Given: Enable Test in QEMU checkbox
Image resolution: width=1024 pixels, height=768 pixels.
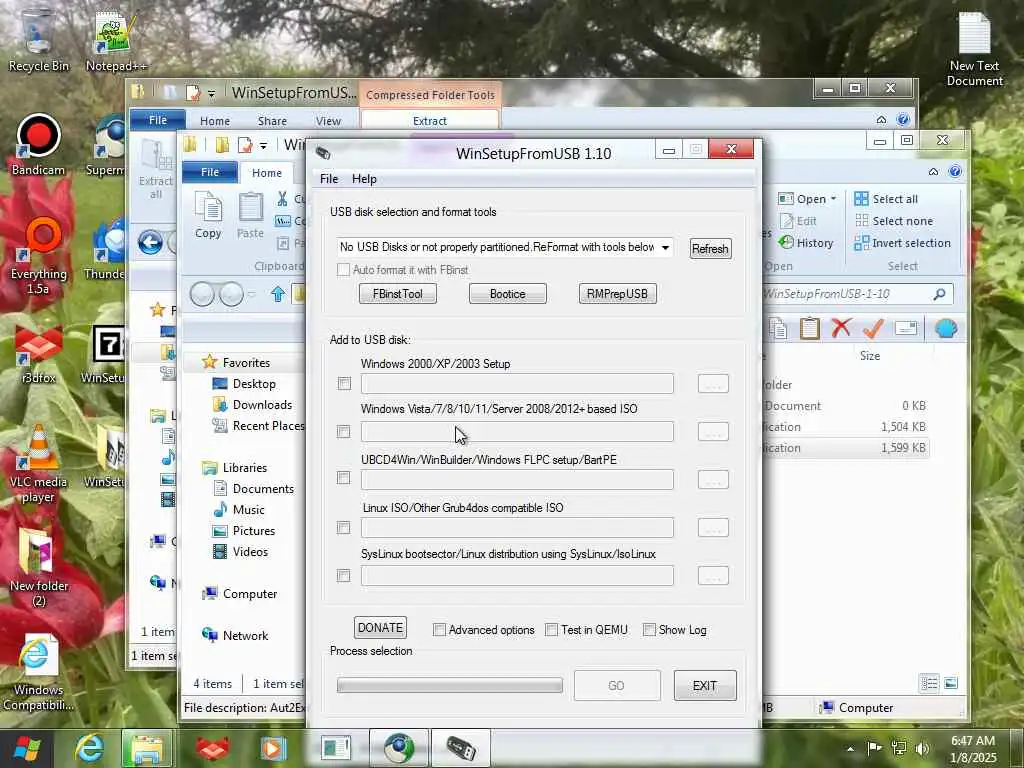Looking at the screenshot, I should (552, 630).
